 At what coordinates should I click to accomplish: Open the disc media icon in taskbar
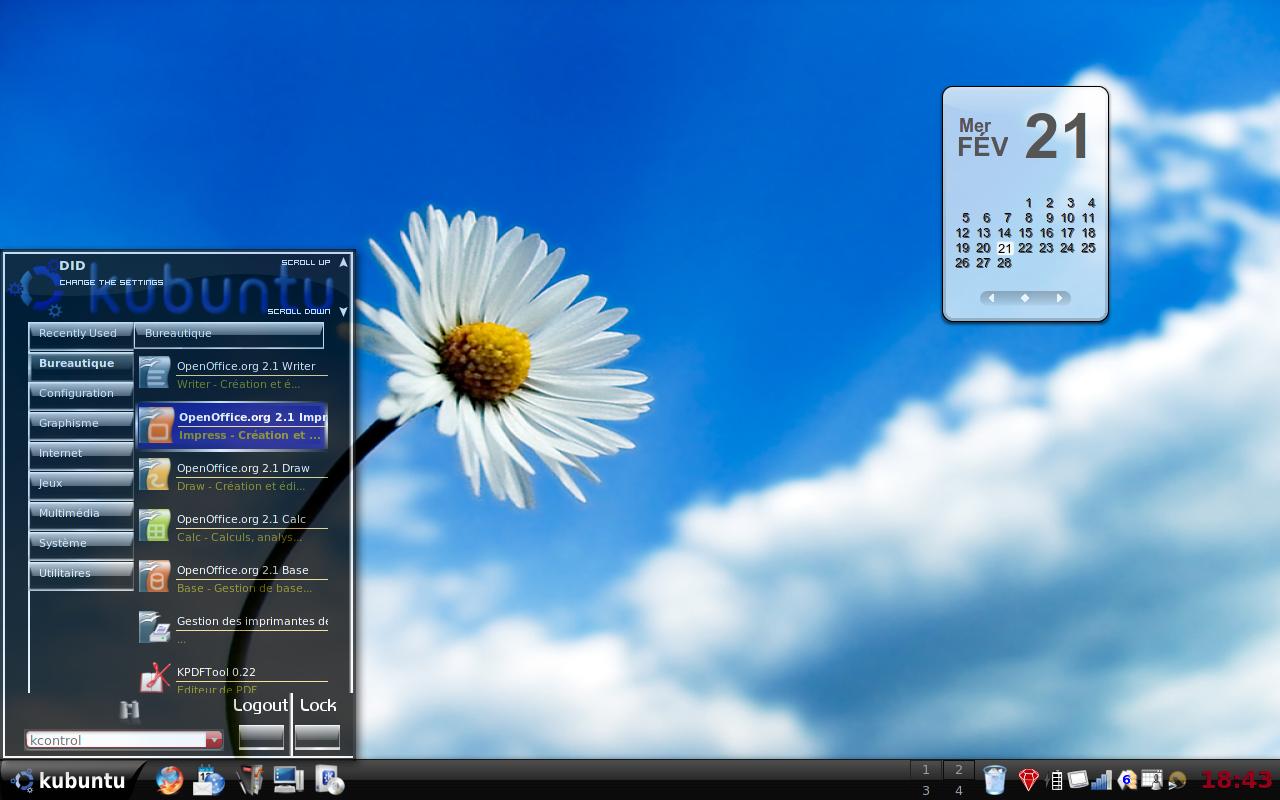[x=329, y=780]
